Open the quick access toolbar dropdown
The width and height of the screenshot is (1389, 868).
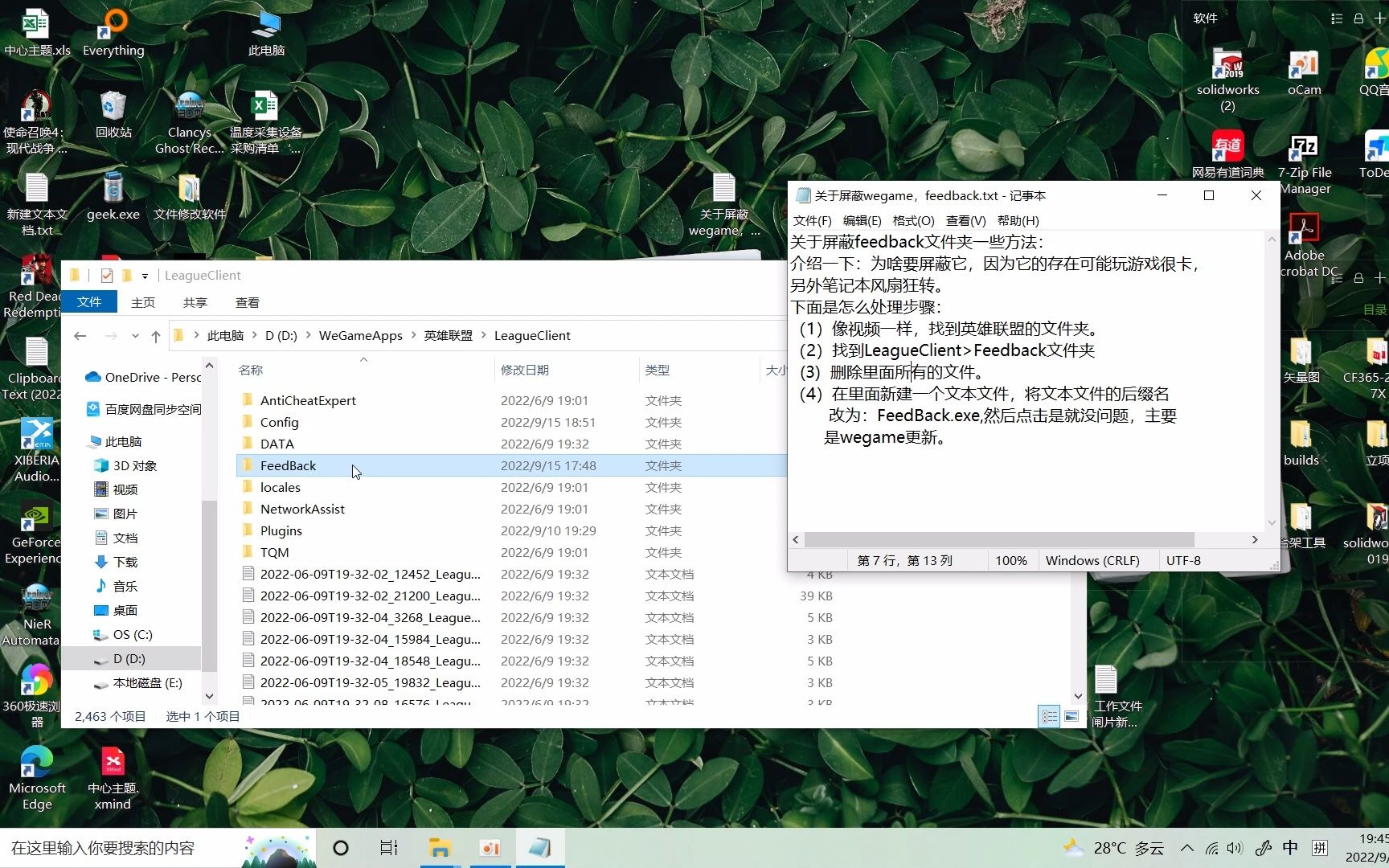click(145, 276)
